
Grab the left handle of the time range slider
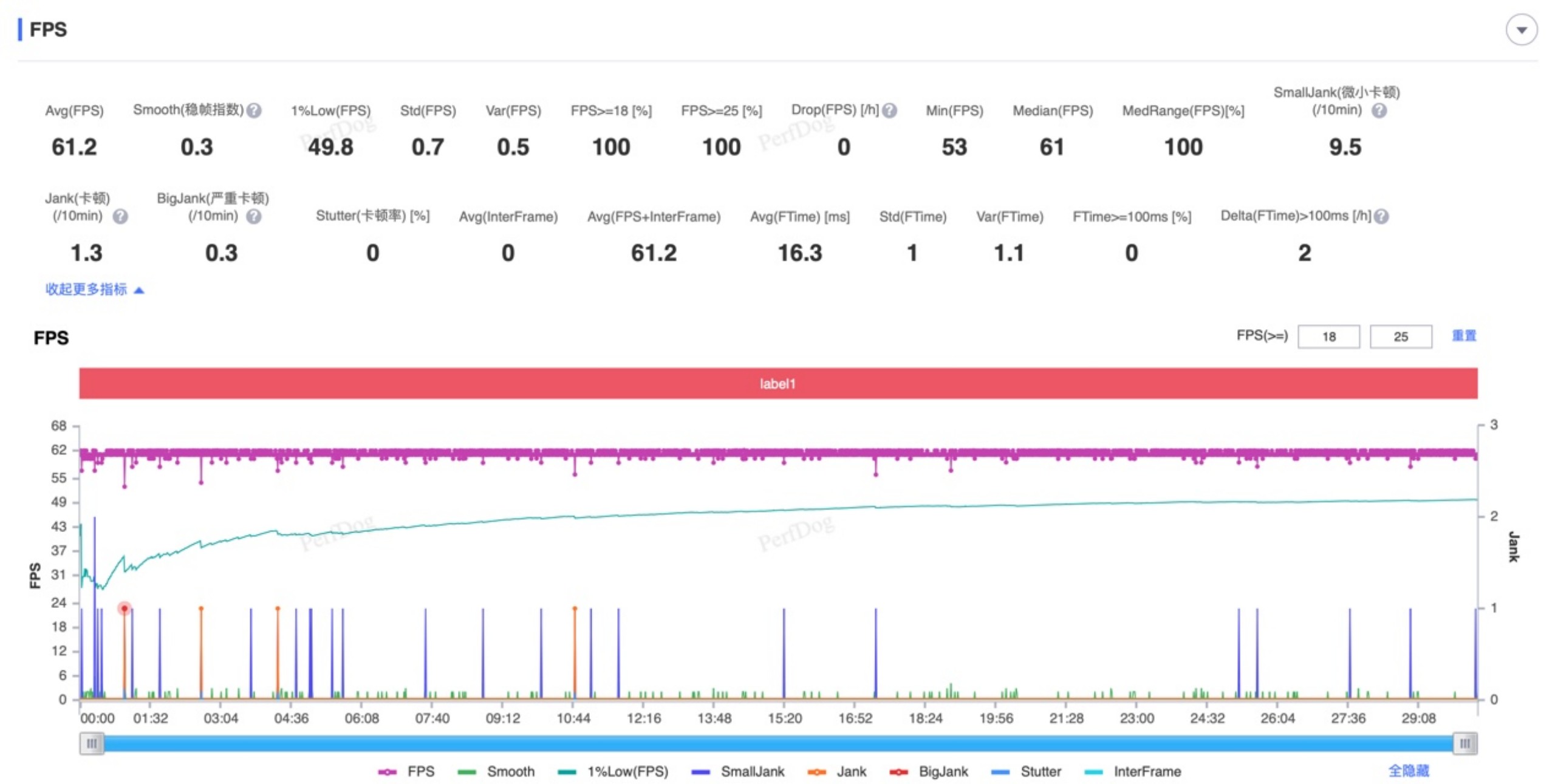92,743
